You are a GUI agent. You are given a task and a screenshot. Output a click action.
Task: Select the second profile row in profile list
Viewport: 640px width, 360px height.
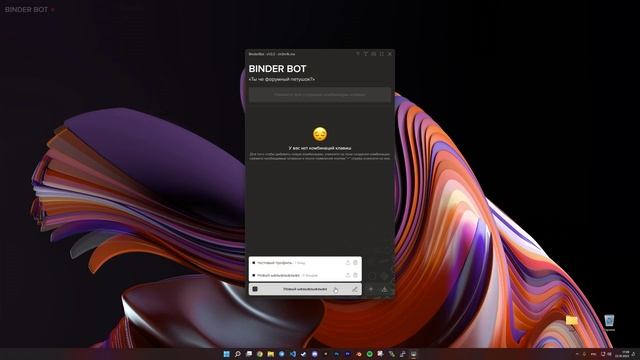click(305, 276)
